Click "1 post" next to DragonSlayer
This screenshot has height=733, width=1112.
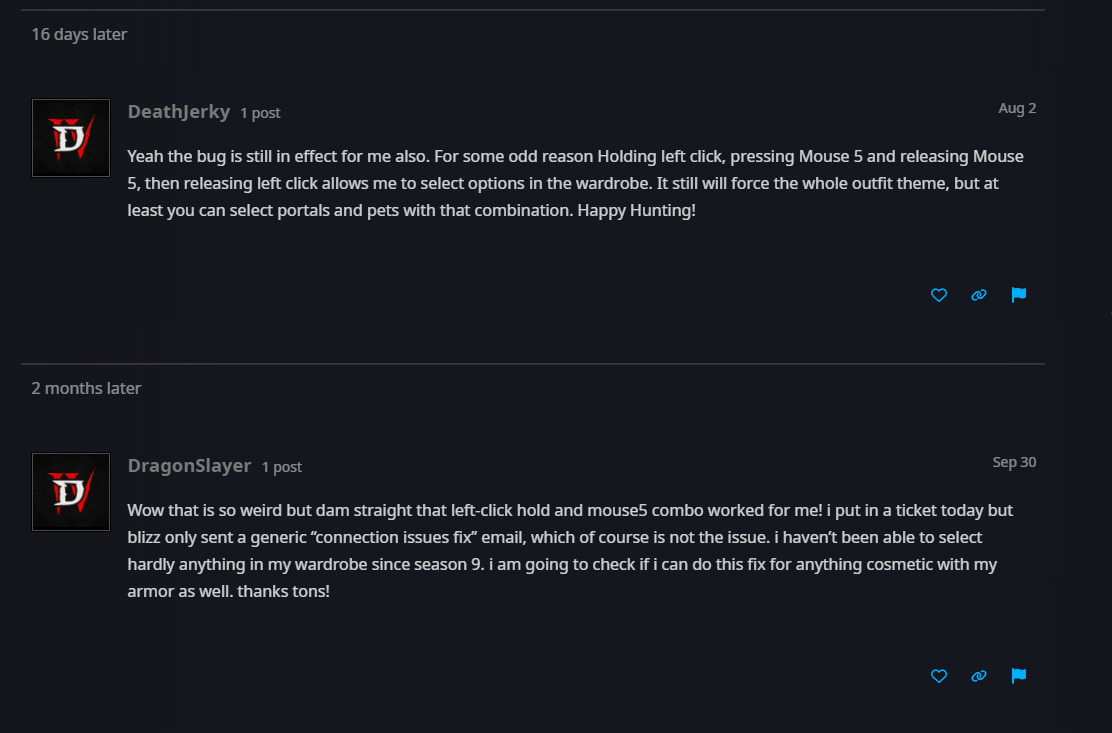pos(282,467)
